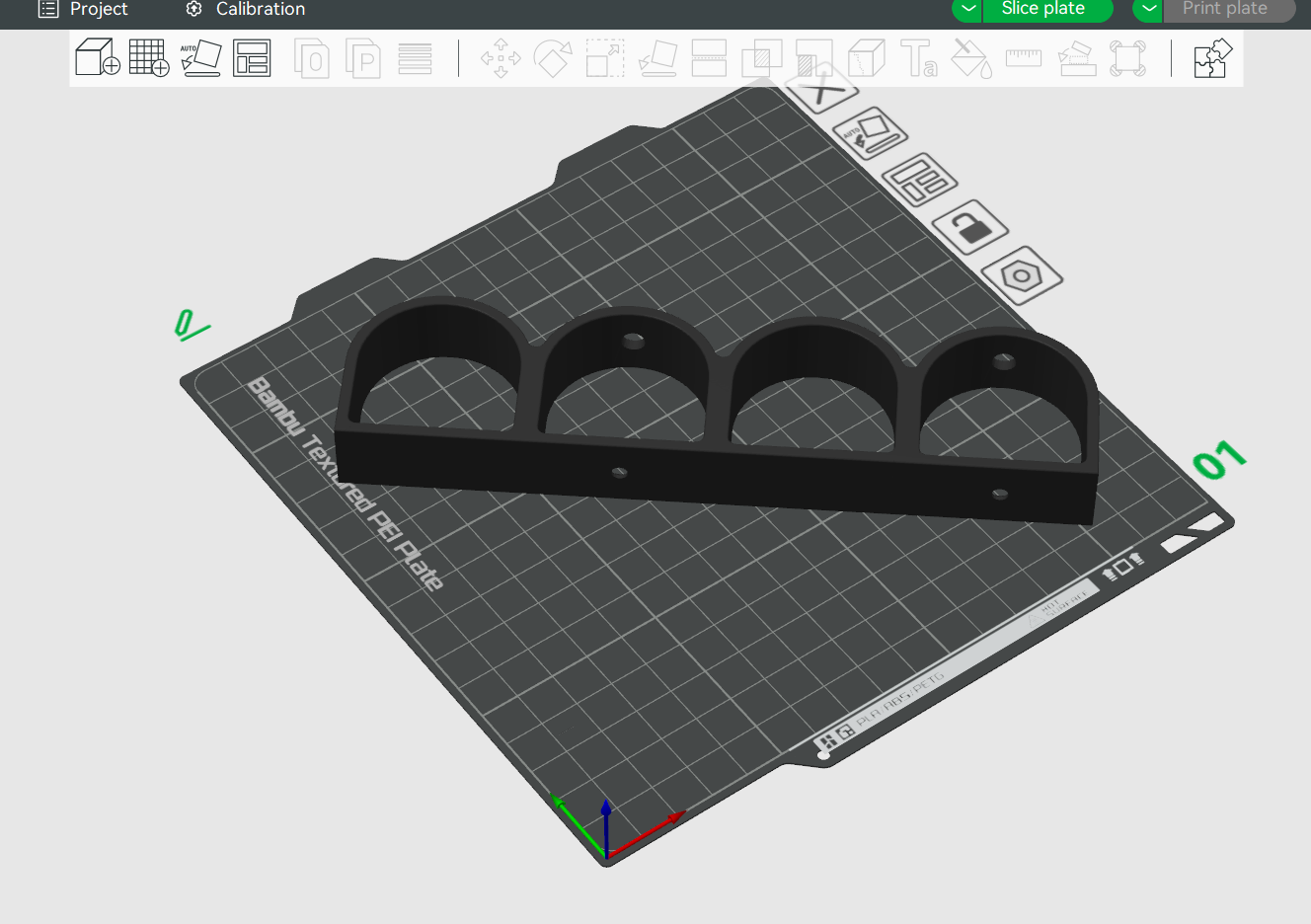Select the Rotate tool
This screenshot has width=1311, height=924.
(553, 58)
